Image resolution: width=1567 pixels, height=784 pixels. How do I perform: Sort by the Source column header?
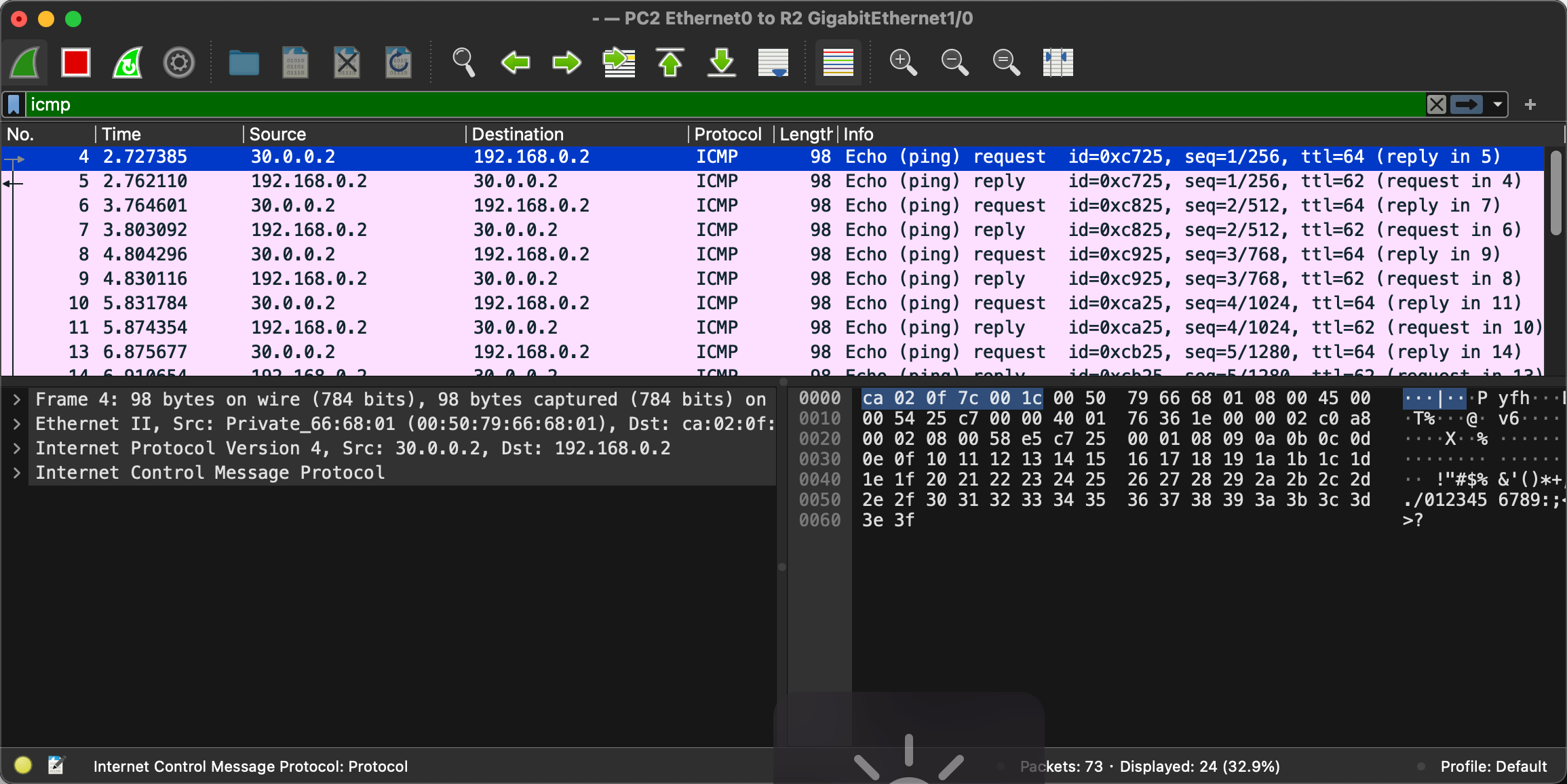(x=277, y=134)
